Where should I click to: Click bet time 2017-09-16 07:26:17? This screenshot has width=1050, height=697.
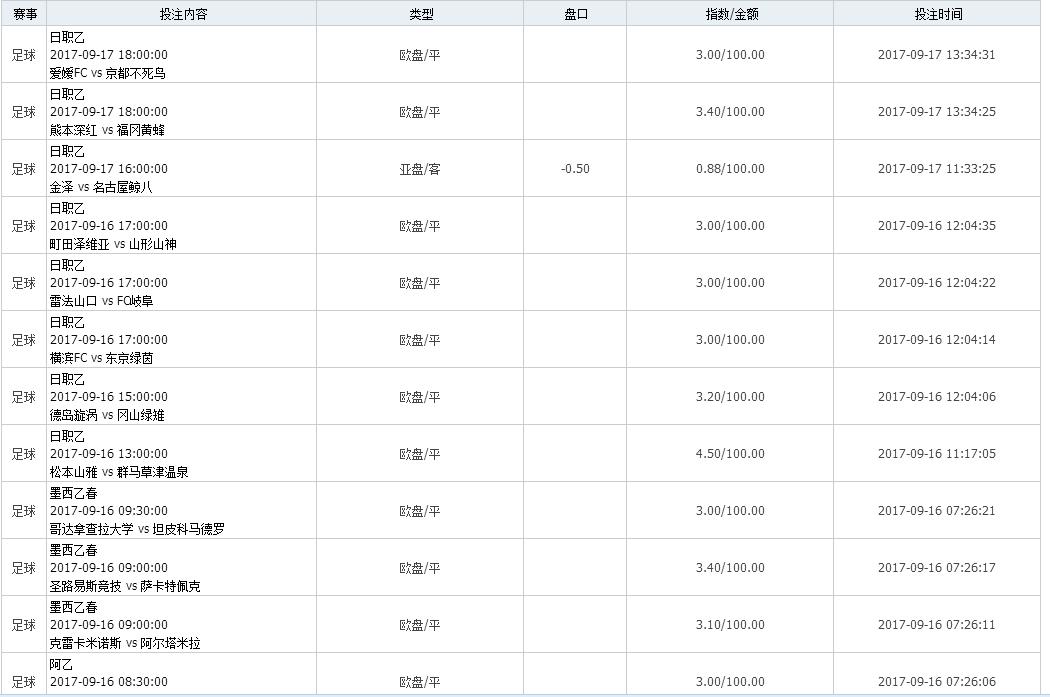[x=937, y=568]
